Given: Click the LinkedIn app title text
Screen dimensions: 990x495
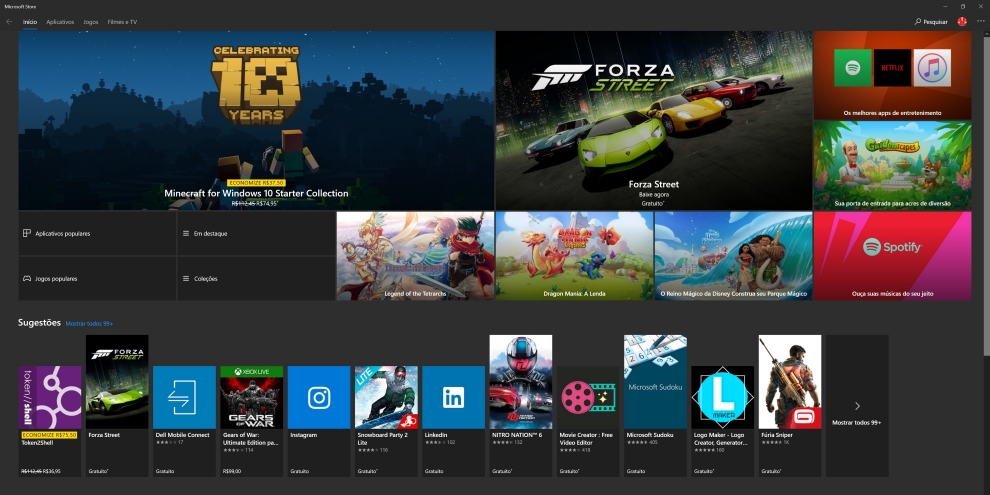Looking at the screenshot, I should [x=436, y=435].
